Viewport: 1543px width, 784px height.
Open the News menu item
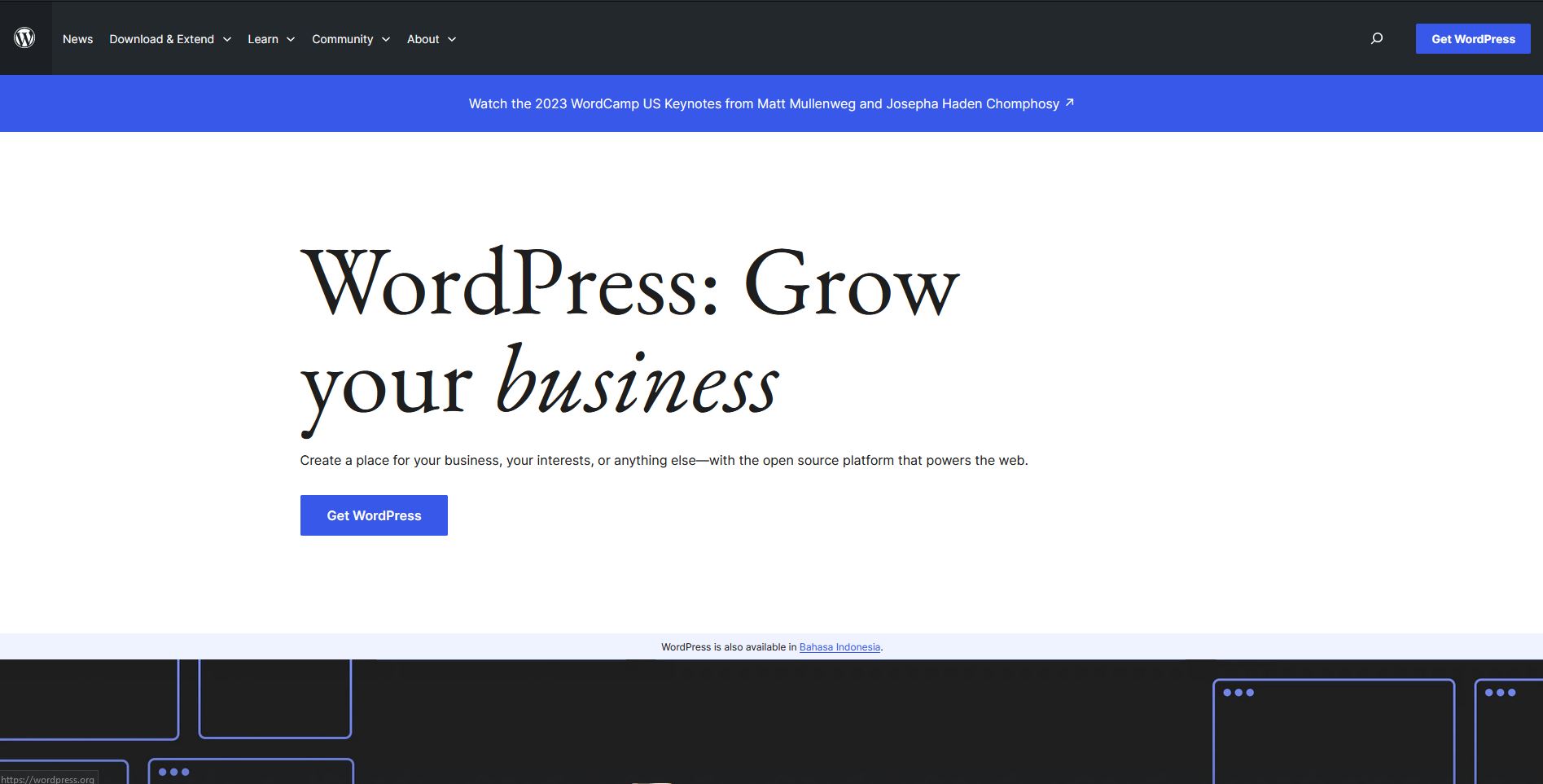click(77, 39)
